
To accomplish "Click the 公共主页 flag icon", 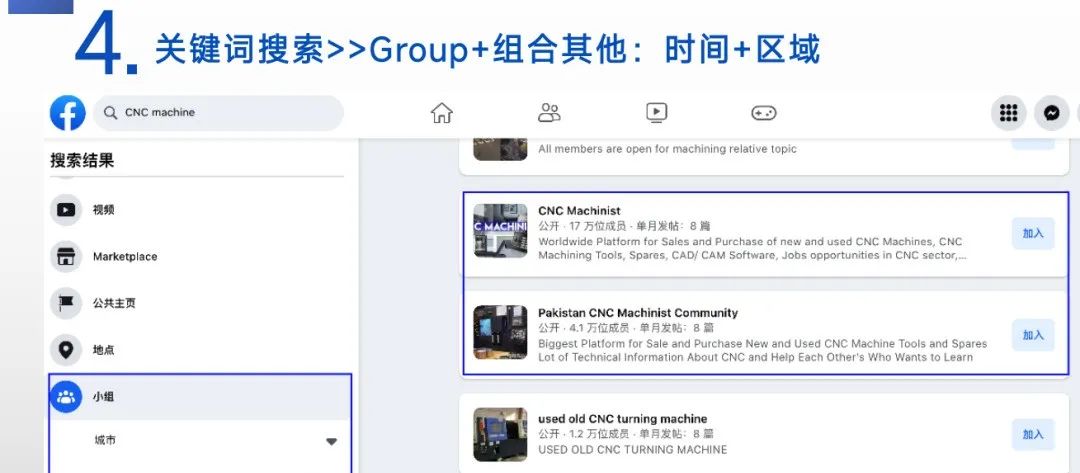I will click(66, 304).
